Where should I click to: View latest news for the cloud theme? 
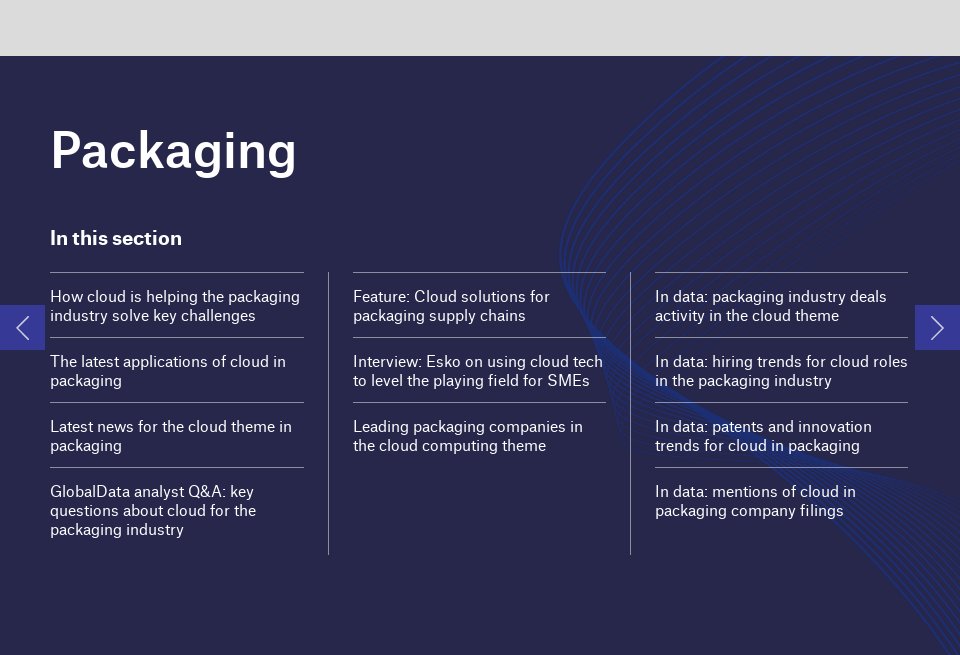(171, 436)
